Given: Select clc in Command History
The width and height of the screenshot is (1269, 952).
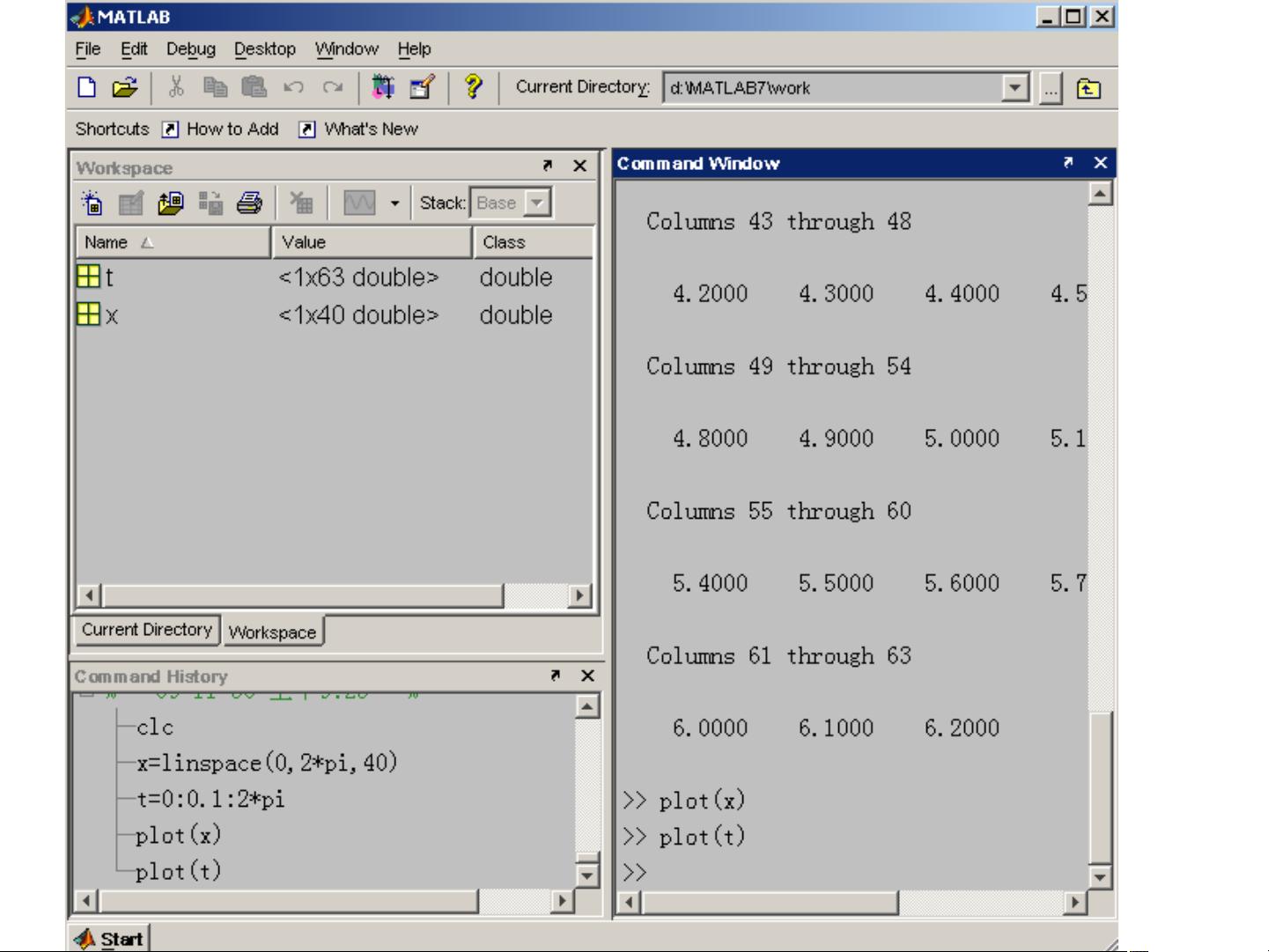Looking at the screenshot, I should pyautogui.click(x=155, y=727).
